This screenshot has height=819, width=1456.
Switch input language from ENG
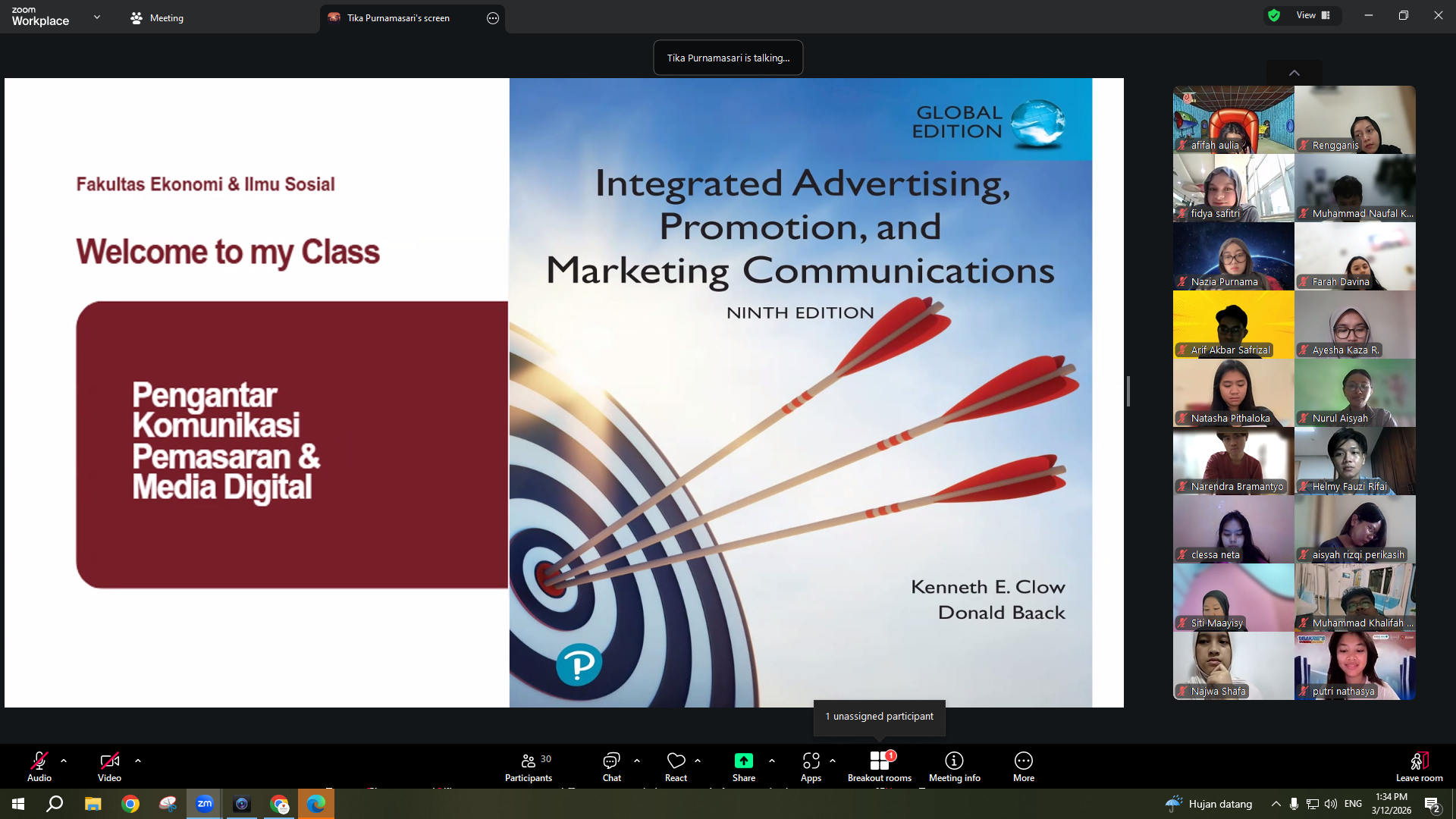point(1354,804)
